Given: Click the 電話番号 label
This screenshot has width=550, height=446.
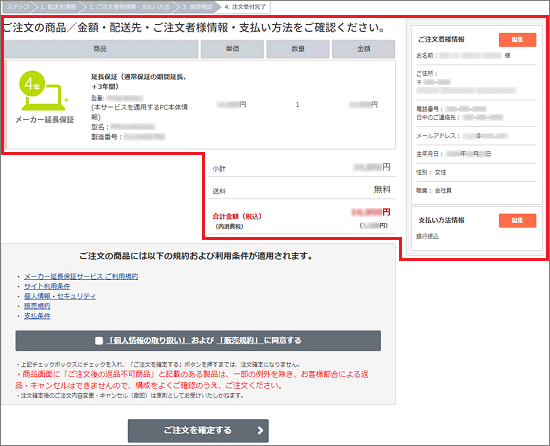Looking at the screenshot, I should click(x=429, y=109).
